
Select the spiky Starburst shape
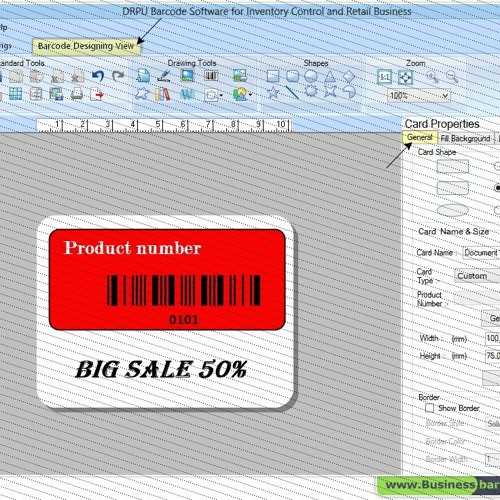click(x=311, y=91)
